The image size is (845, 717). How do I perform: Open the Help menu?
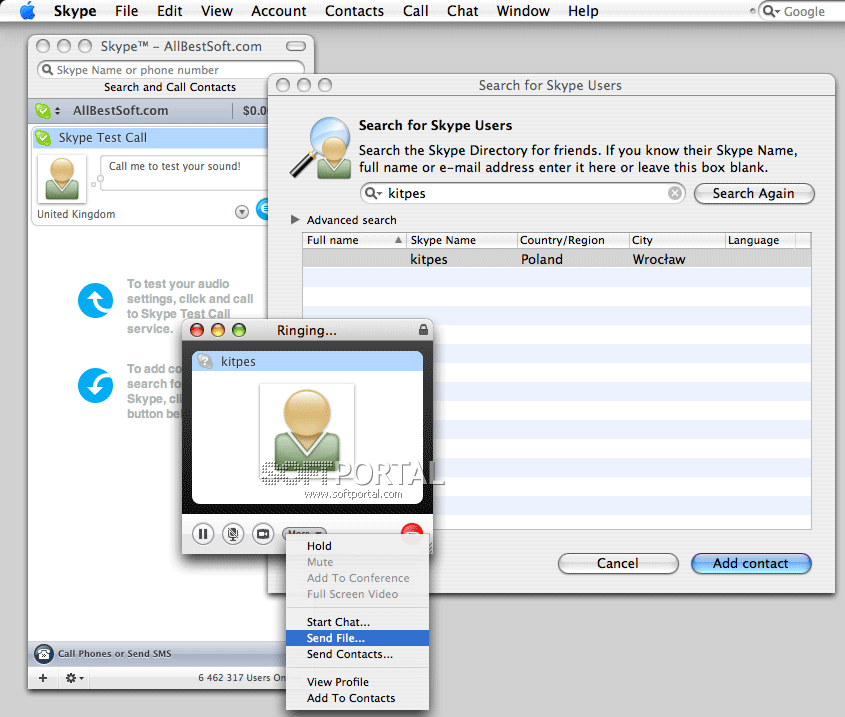[583, 11]
